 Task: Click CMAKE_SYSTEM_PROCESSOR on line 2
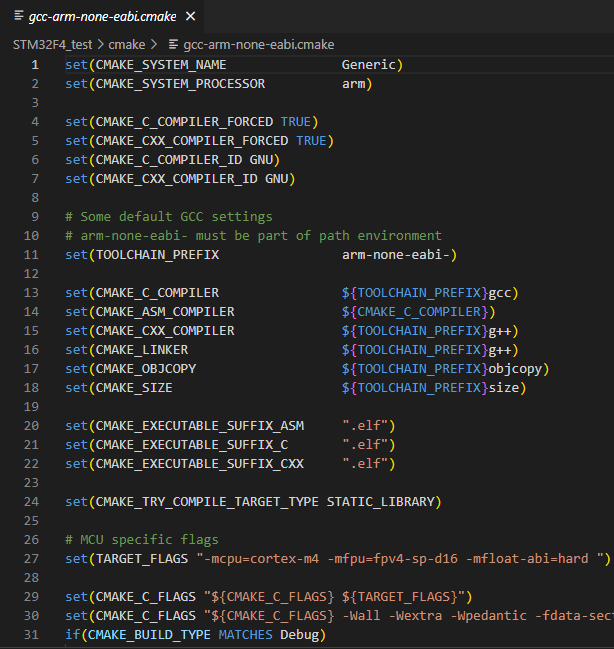click(x=181, y=84)
